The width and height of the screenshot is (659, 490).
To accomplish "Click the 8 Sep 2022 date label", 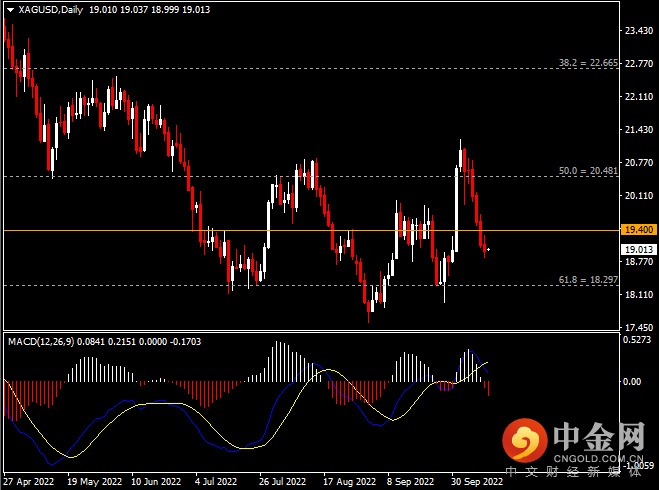I will pyautogui.click(x=410, y=482).
